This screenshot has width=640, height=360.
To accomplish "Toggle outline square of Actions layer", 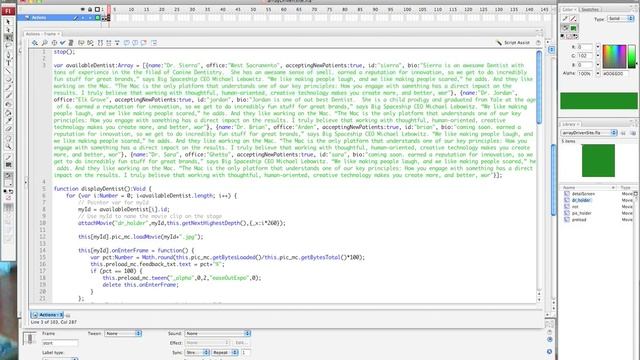I will pyautogui.click(x=98, y=18).
